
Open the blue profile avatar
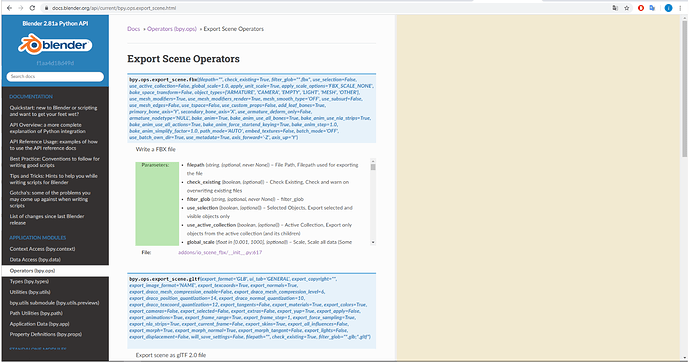(668, 8)
